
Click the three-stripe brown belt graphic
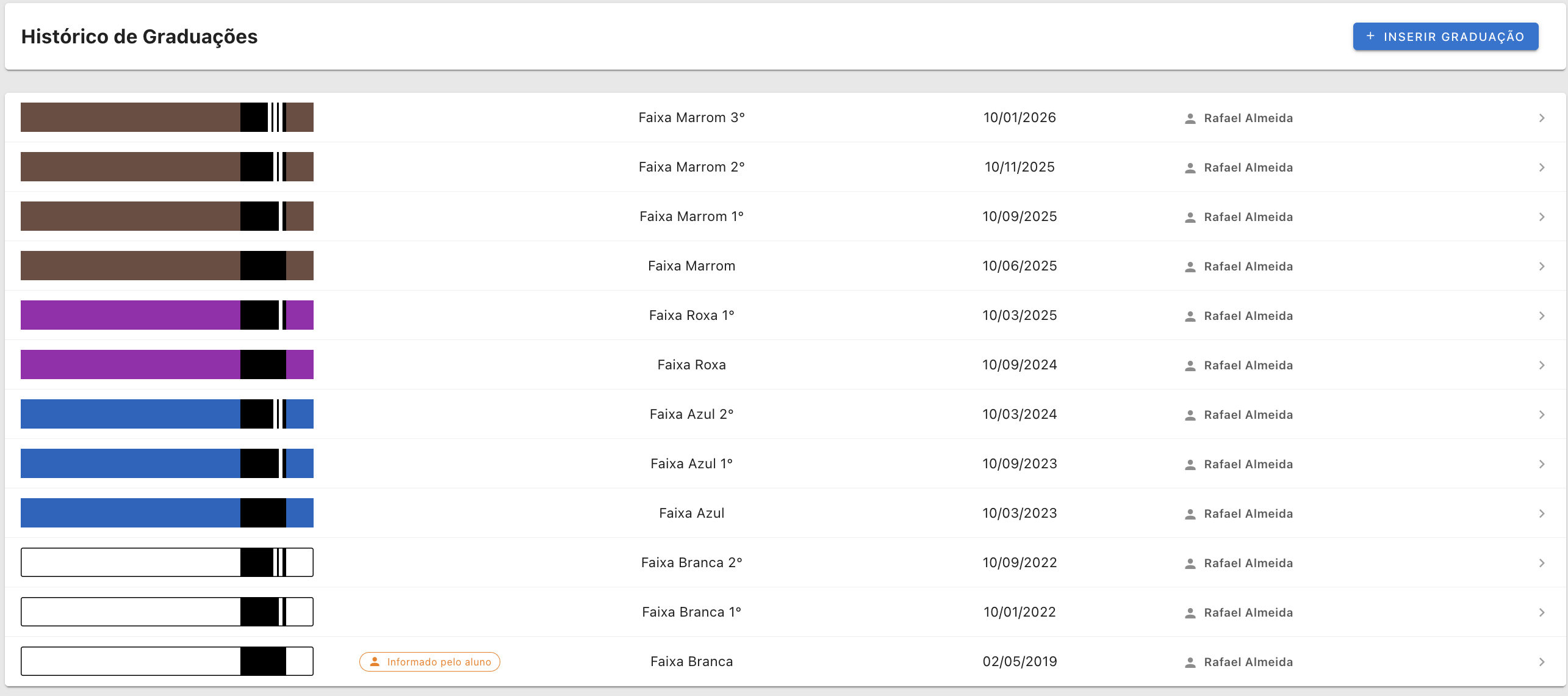167,117
